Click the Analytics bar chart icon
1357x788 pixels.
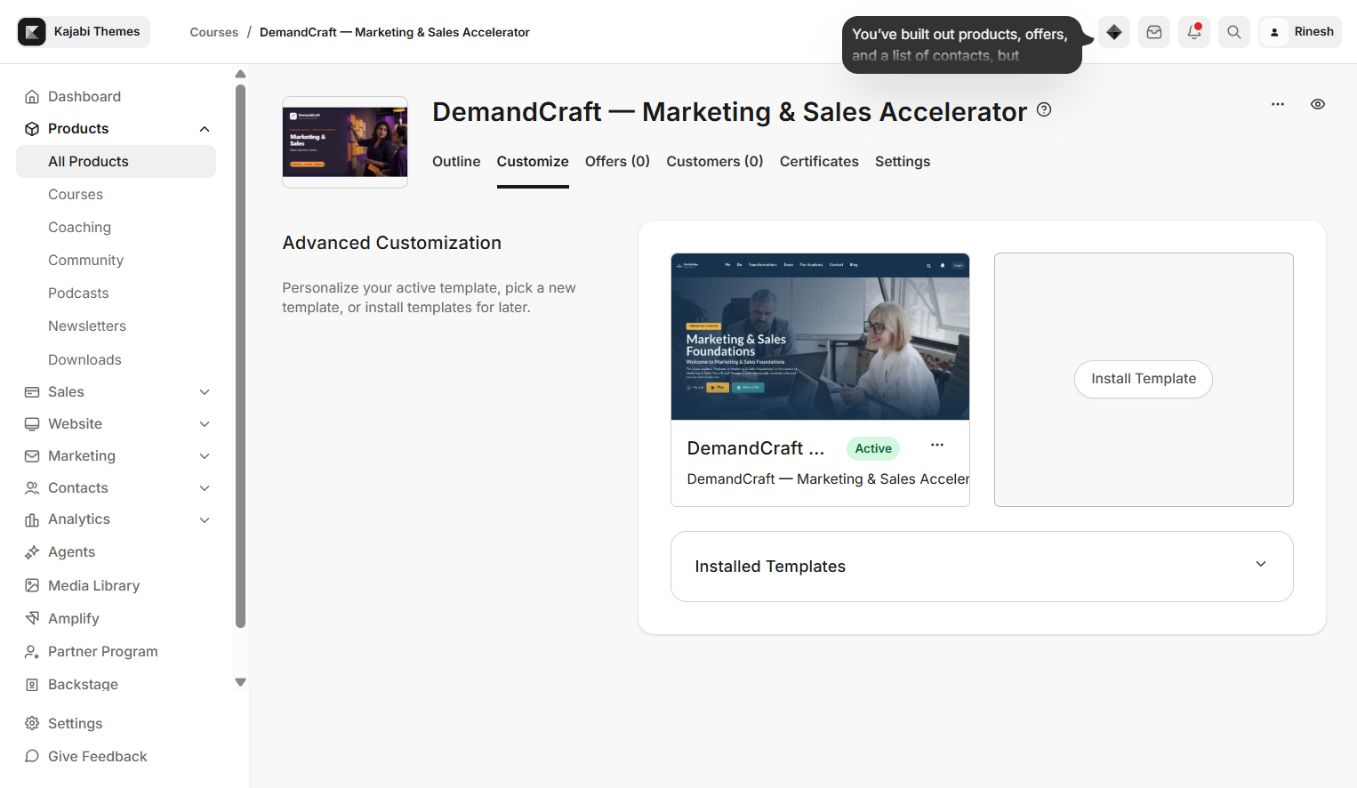click(32, 520)
